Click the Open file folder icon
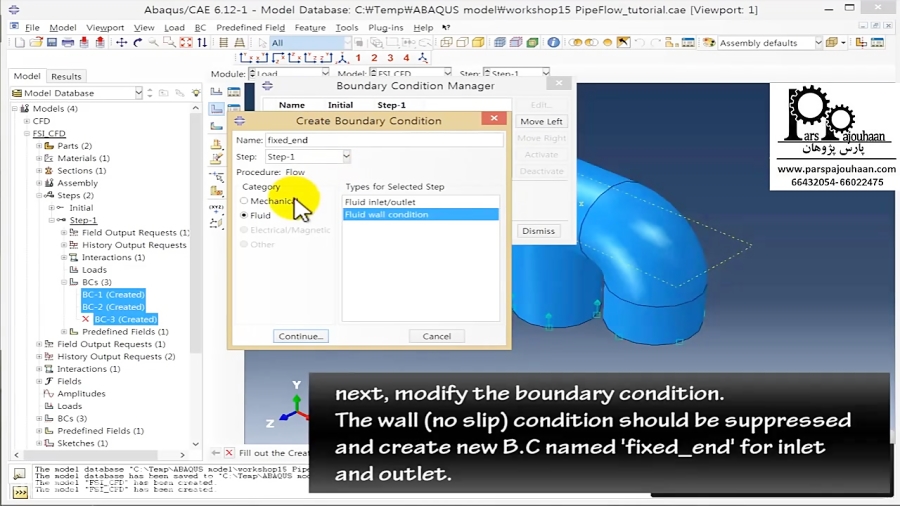900x506 pixels. [x=36, y=43]
